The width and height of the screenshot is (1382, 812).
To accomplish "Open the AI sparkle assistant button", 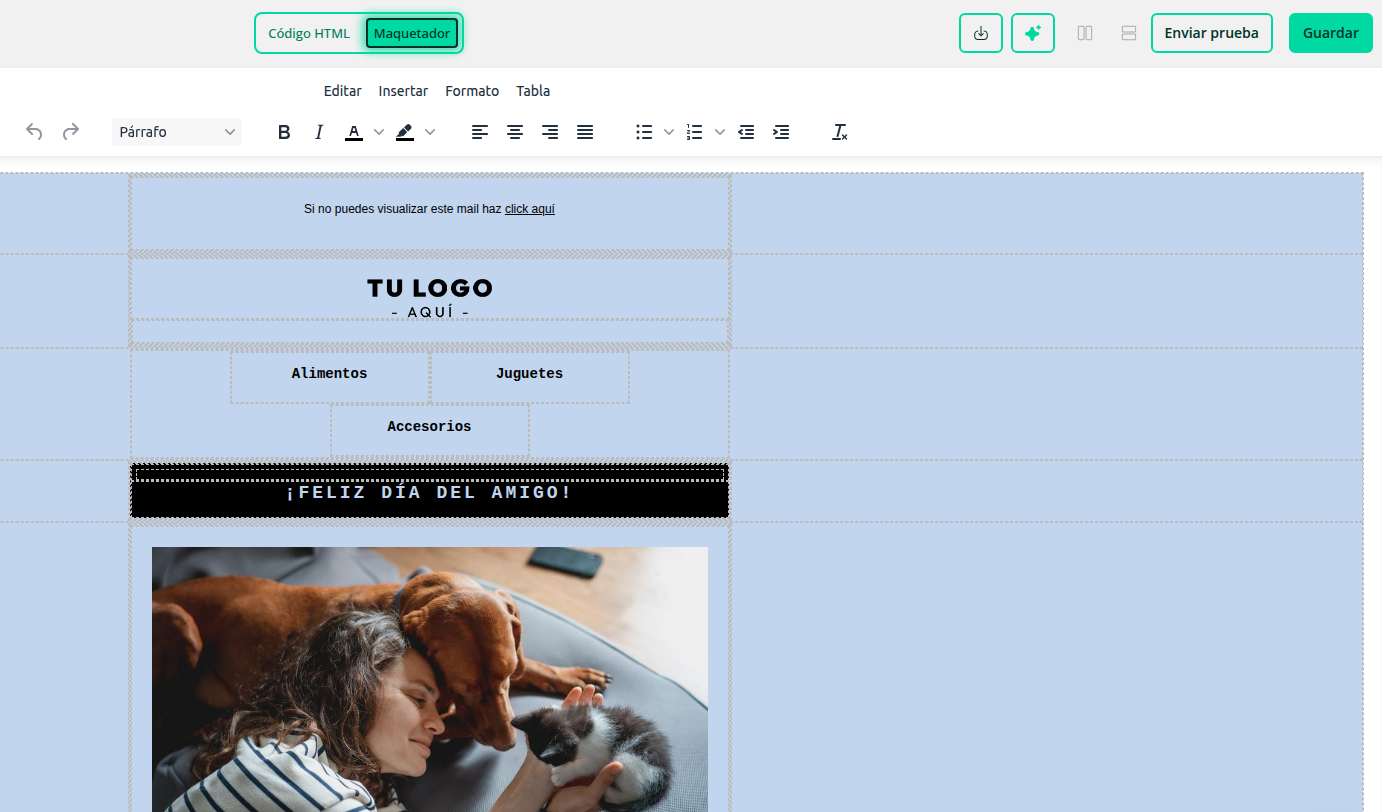I will point(1032,33).
